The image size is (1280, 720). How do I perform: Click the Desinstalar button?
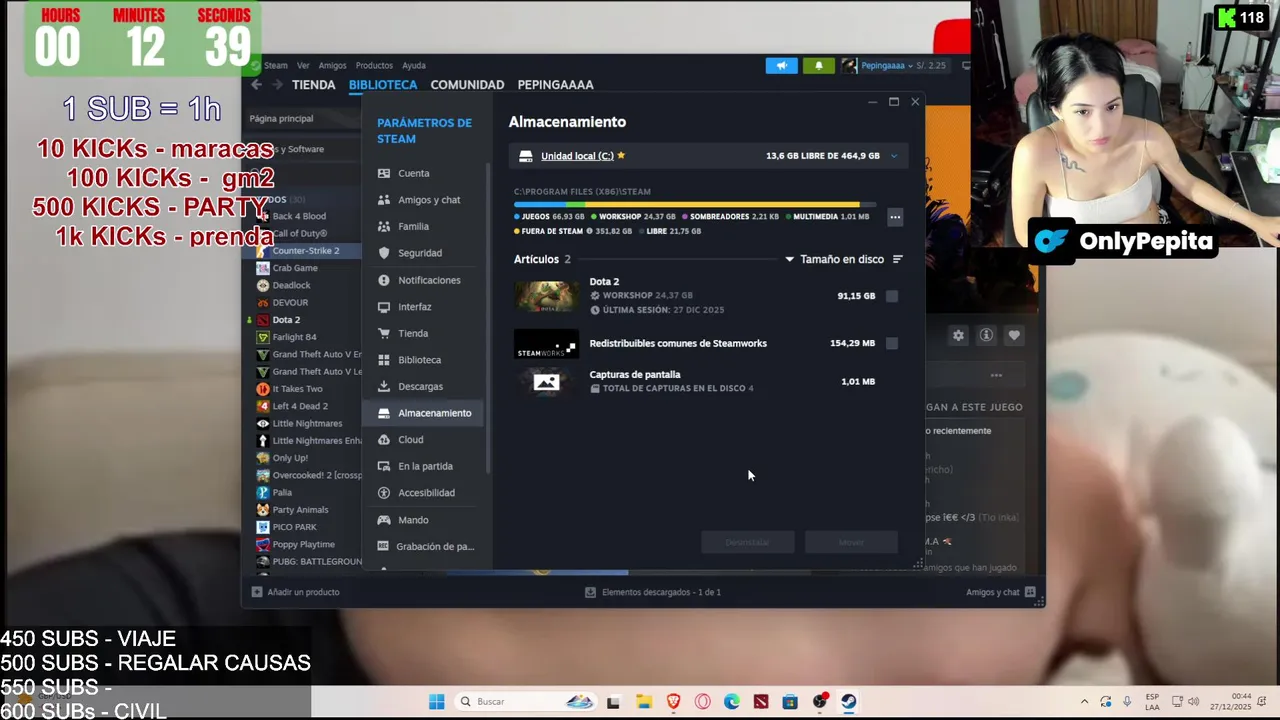(x=747, y=542)
